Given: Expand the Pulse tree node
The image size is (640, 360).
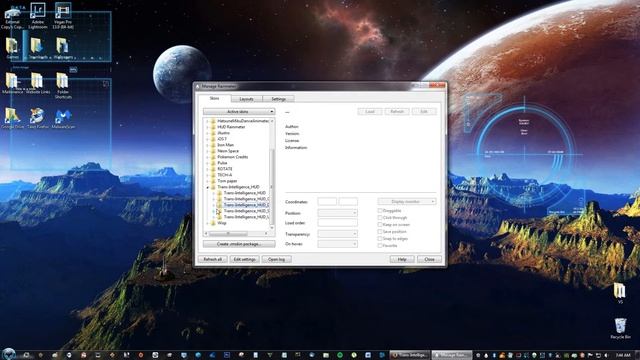Looking at the screenshot, I should [207, 163].
